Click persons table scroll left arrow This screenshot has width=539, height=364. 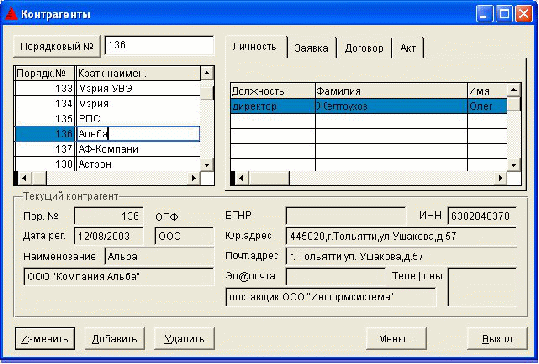[x=241, y=178]
